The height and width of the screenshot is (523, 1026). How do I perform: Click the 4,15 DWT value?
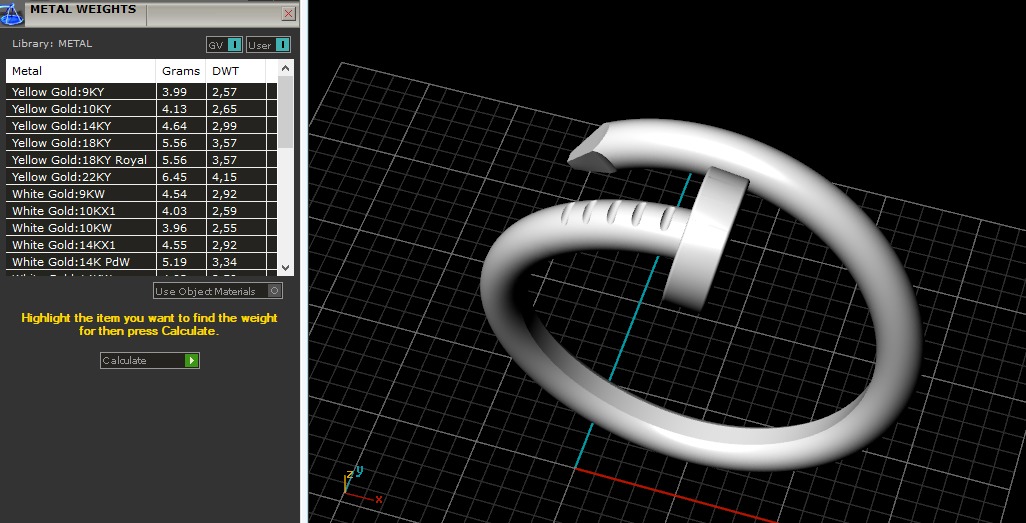coord(224,177)
